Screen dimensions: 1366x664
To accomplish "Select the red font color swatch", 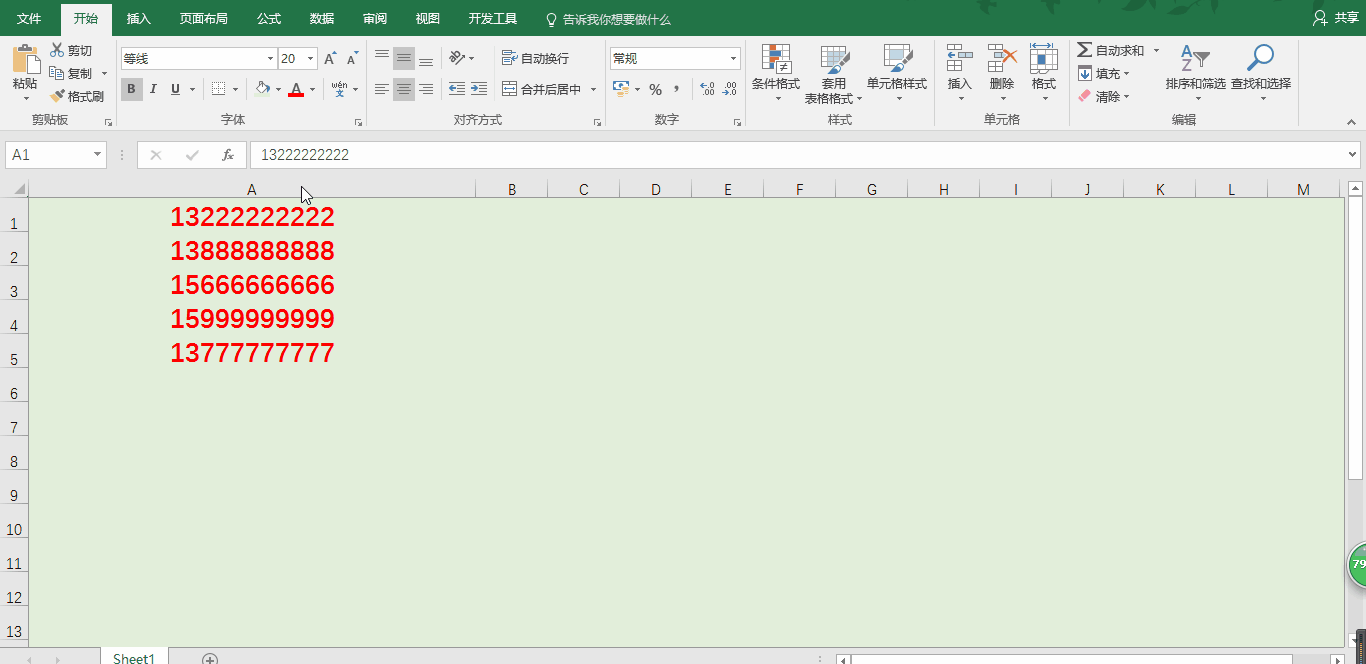I will pos(297,89).
